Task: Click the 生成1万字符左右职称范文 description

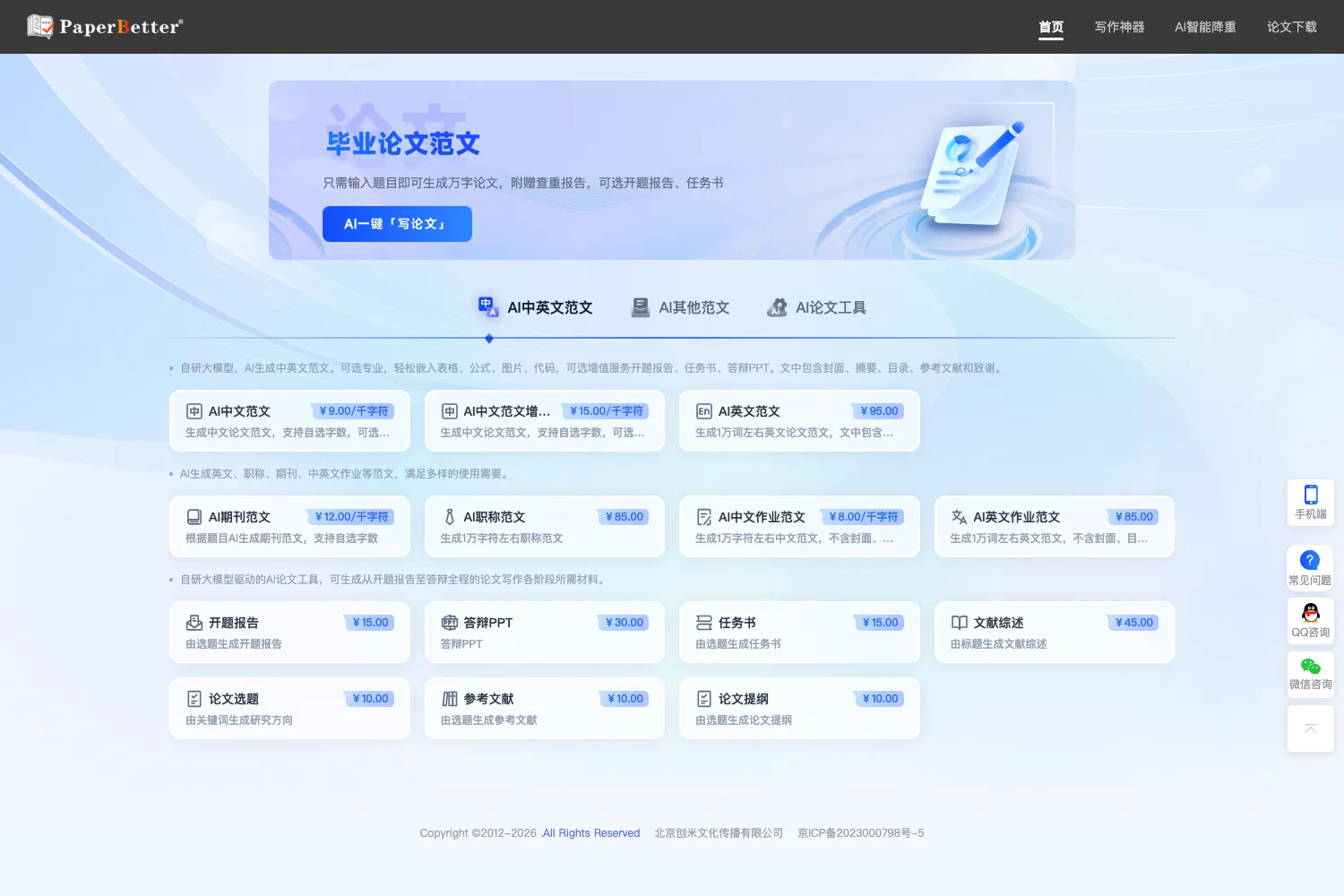Action: point(502,538)
